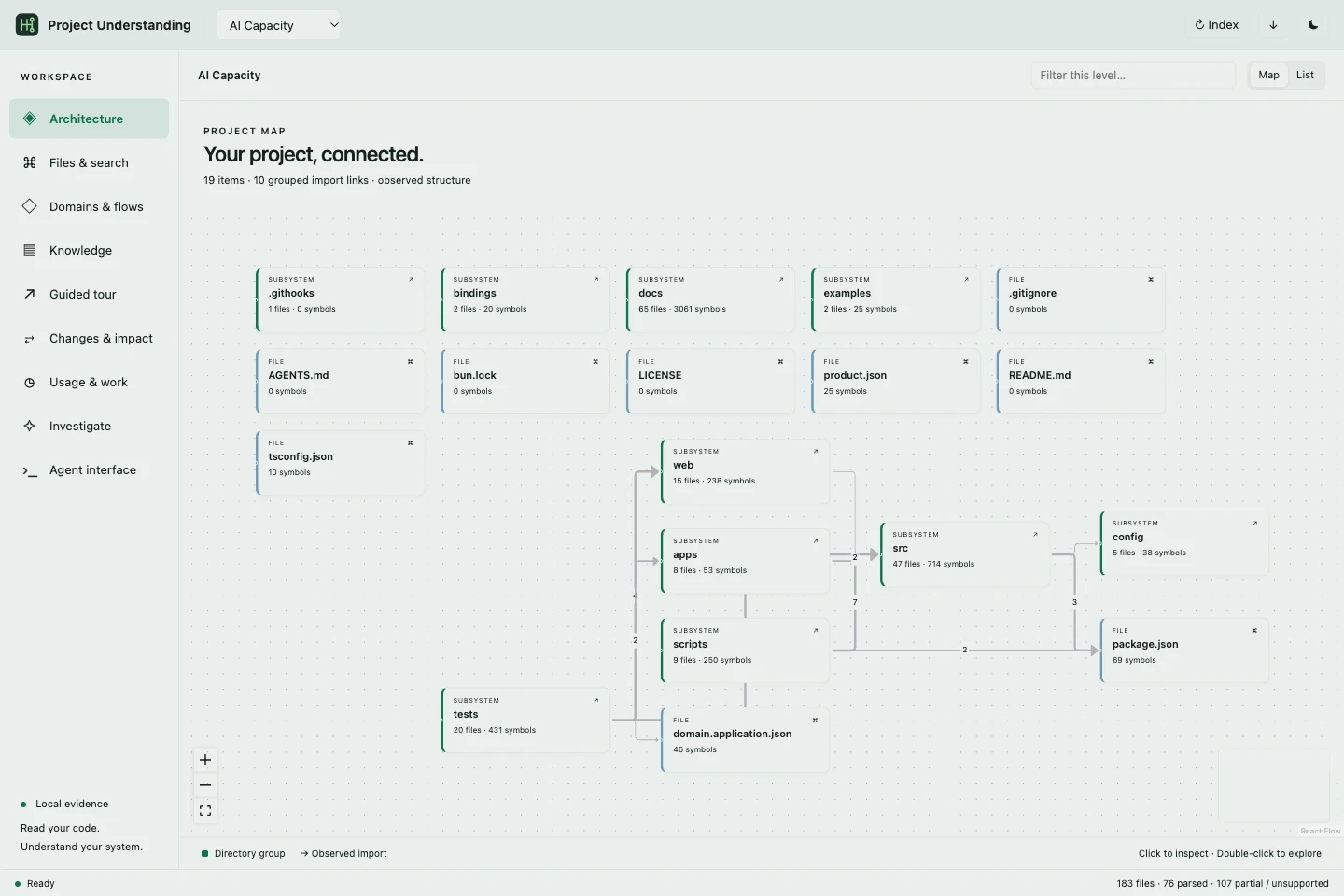
Task: Click the download arrow icon in header
Action: coord(1273,25)
